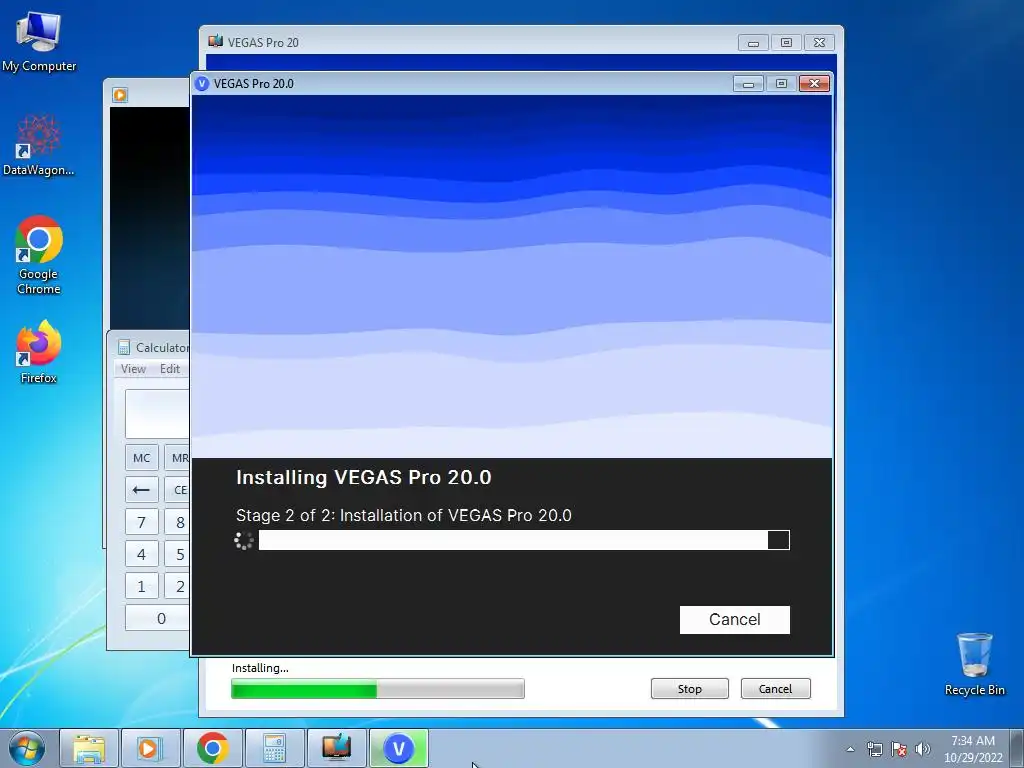
Task: Cancel the VEGAS Pro 20.0 installation
Action: pos(735,620)
